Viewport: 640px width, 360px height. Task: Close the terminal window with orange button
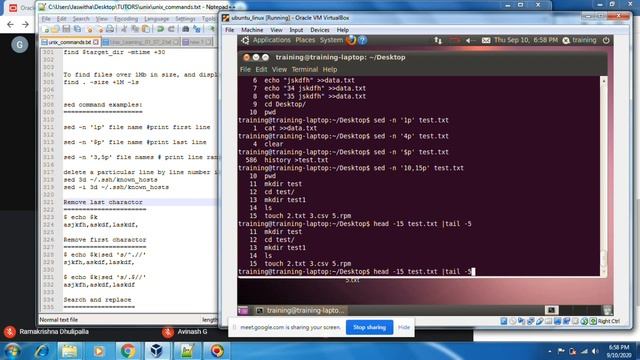click(246, 58)
